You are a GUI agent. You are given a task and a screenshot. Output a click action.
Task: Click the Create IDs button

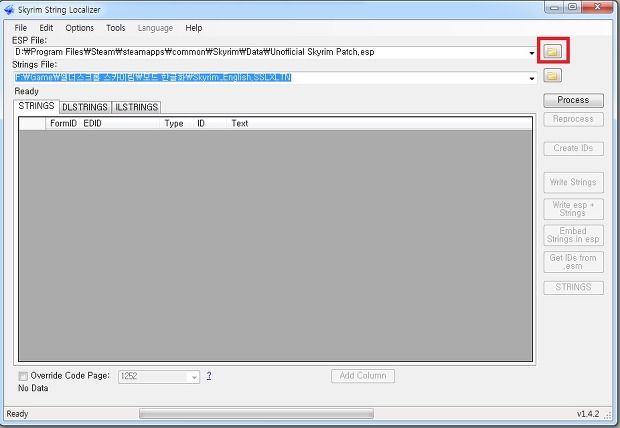point(573,148)
